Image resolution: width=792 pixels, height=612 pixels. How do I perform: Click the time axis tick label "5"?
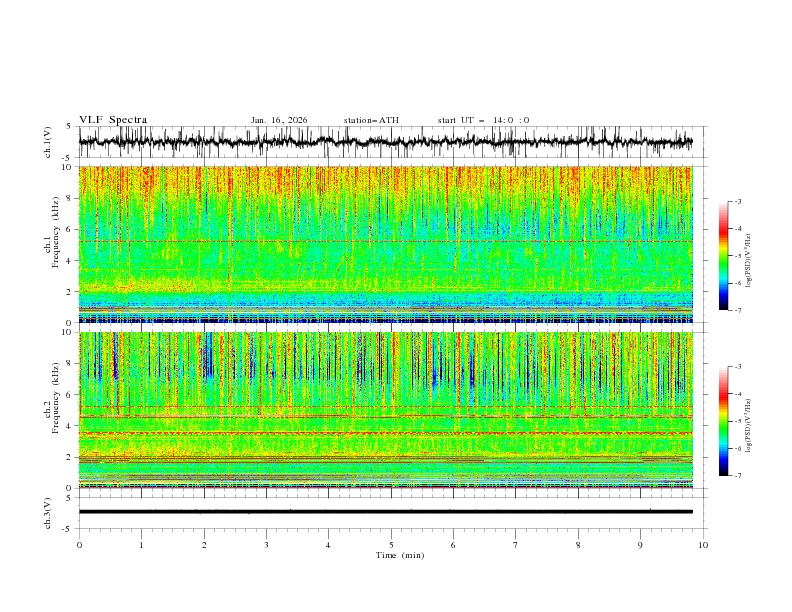click(391, 545)
